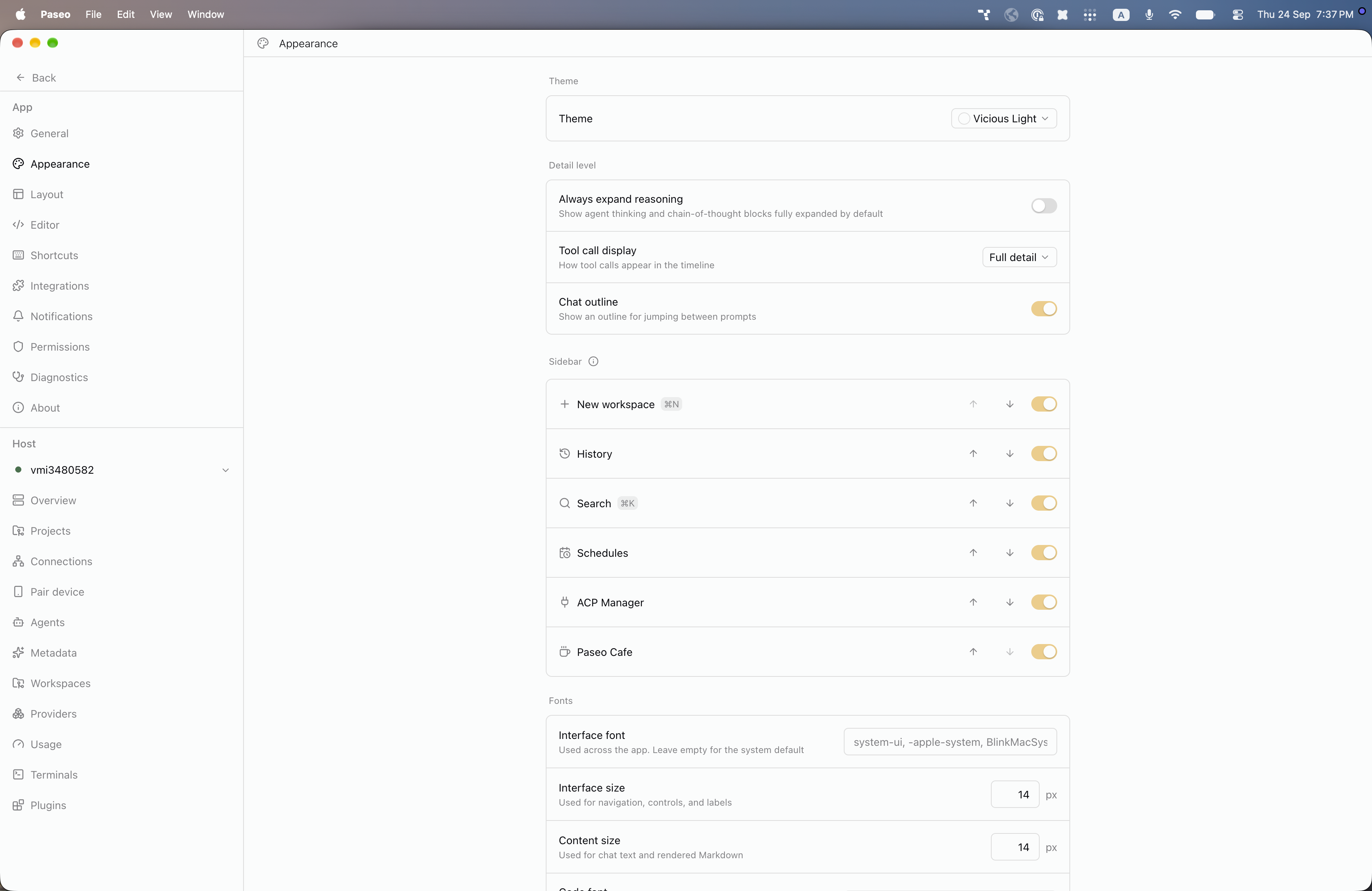Disable New workspace in sidebar
Viewport: 1372px width, 891px height.
tap(1043, 404)
